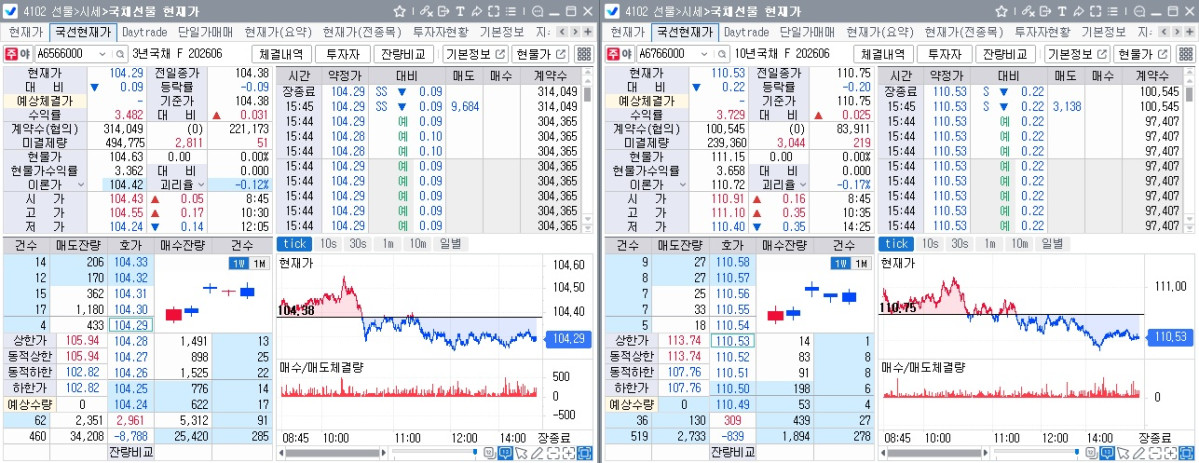This screenshot has width=1199, height=463.
Task: Open the A6566000 code dropdown arrow
Action: (102, 54)
